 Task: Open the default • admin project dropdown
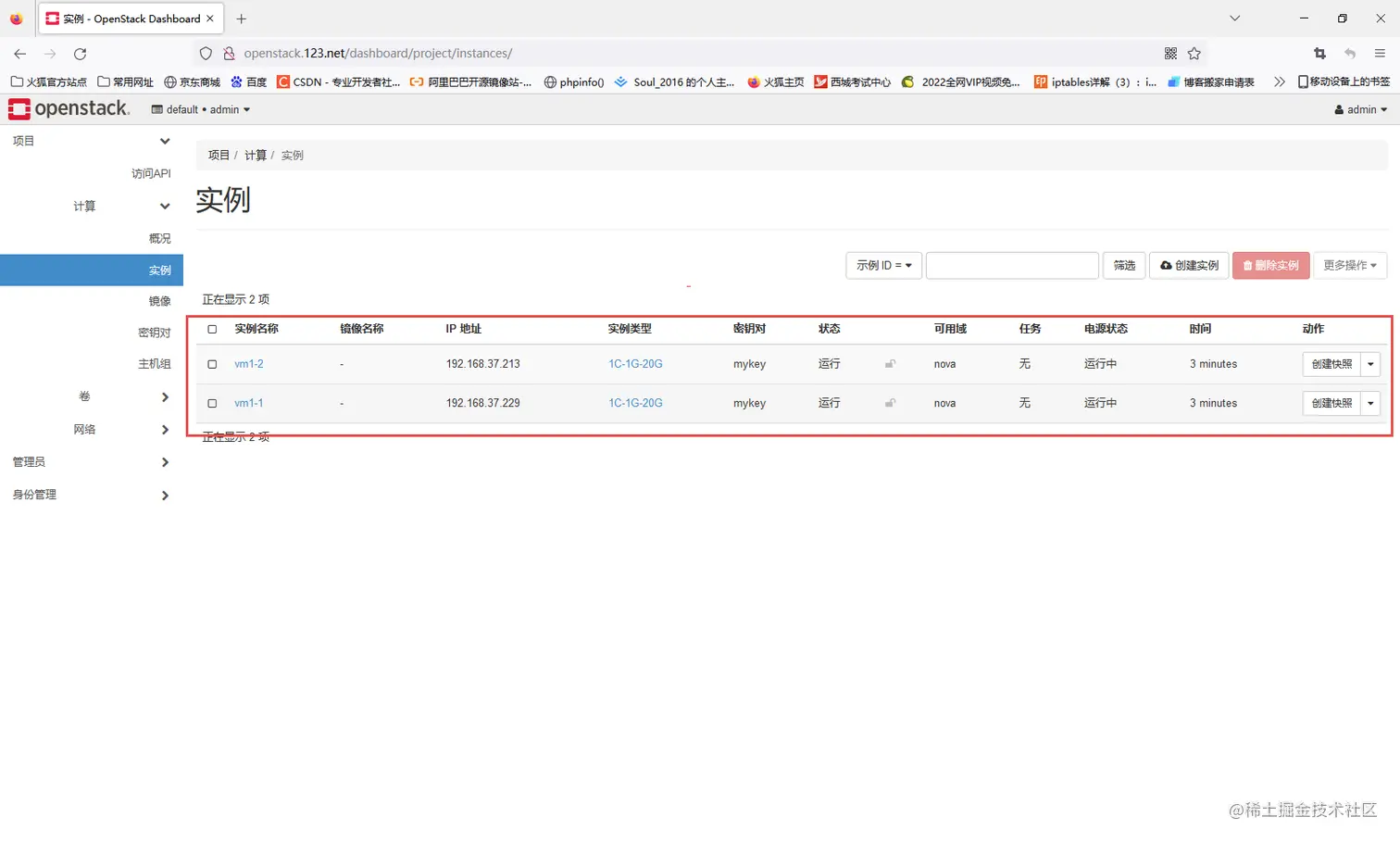pyautogui.click(x=201, y=109)
